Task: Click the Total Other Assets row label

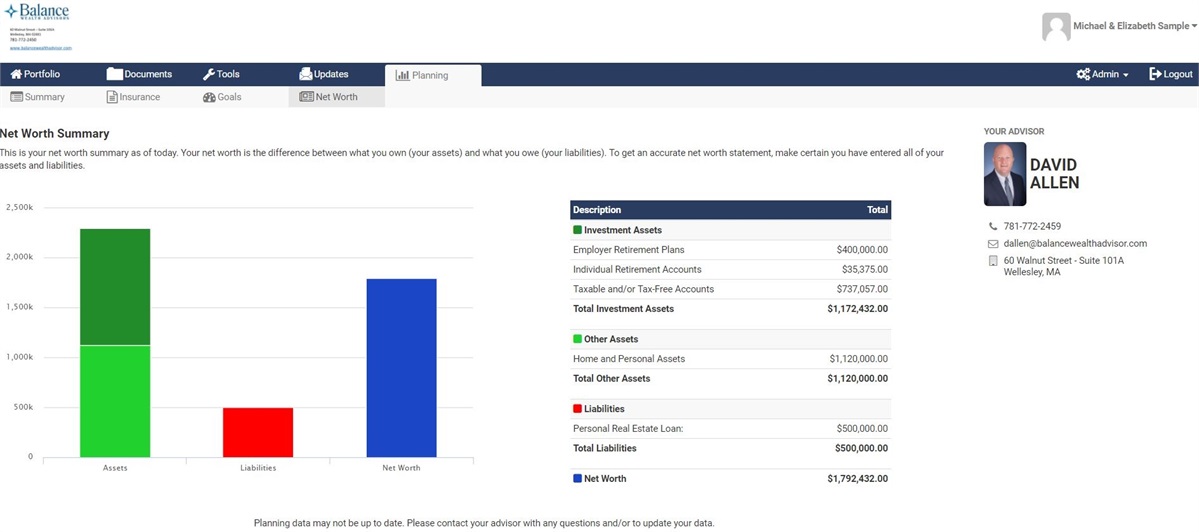Action: click(611, 378)
